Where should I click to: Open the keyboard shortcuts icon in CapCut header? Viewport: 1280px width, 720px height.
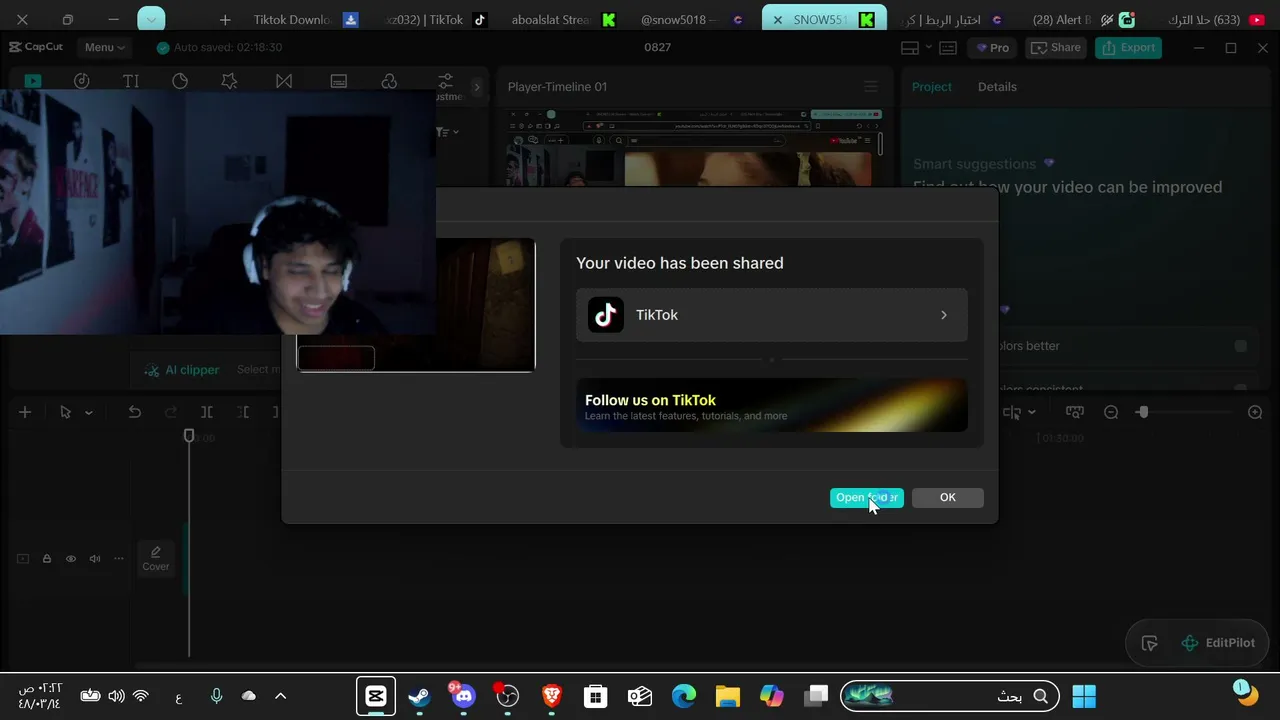pyautogui.click(x=948, y=47)
